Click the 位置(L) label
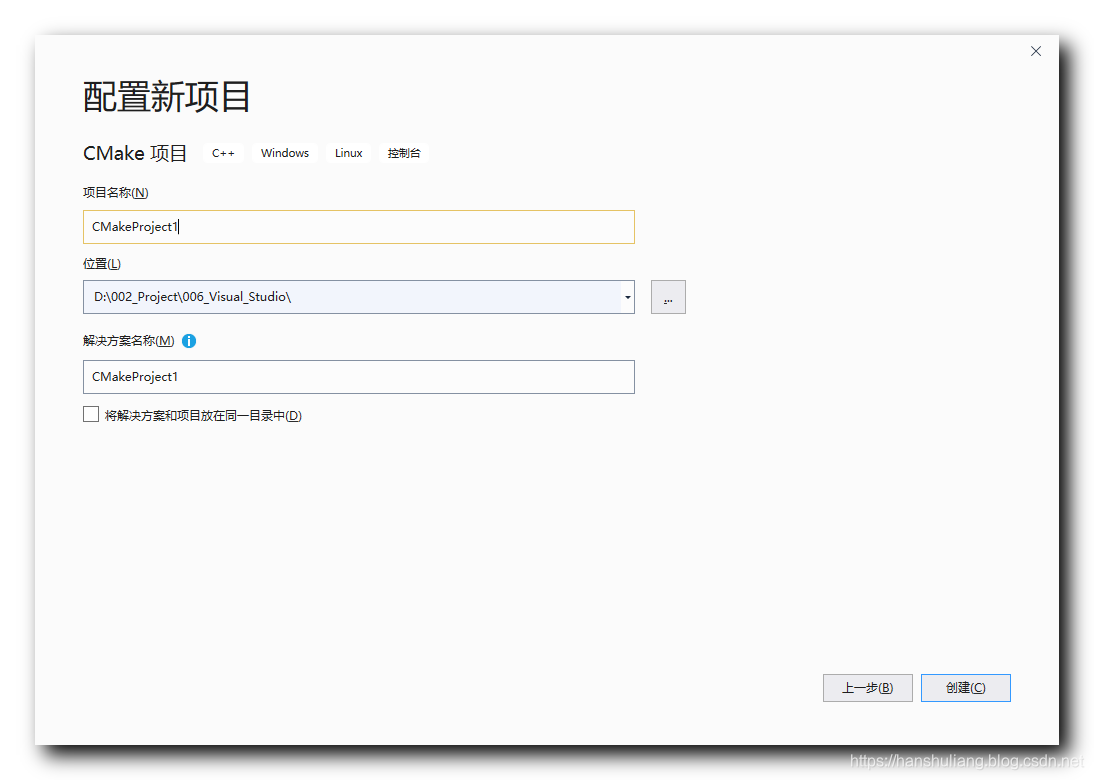The height and width of the screenshot is (780, 1094). [102, 264]
